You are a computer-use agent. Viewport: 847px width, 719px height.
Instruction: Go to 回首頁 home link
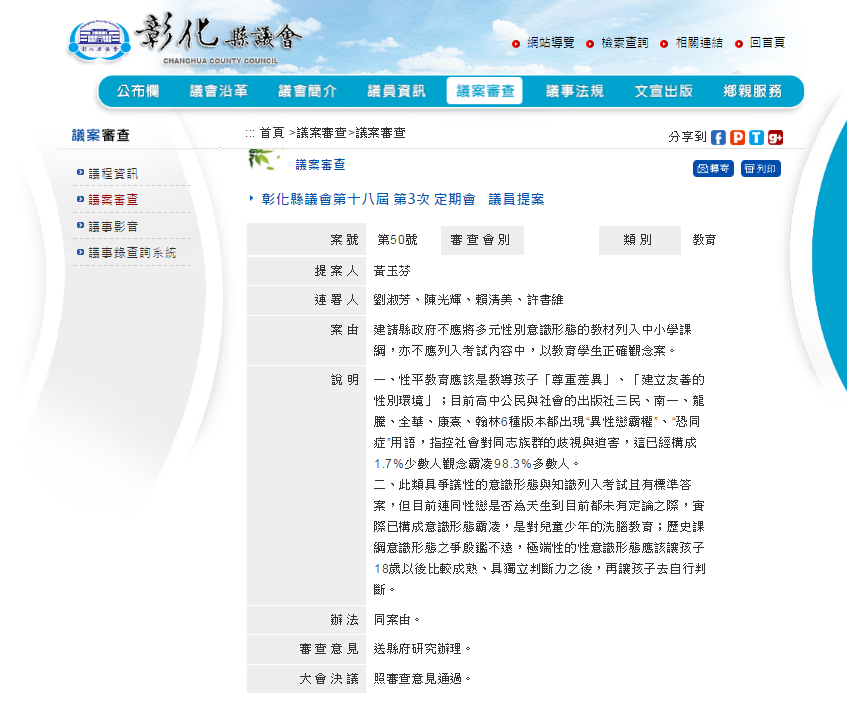click(767, 43)
